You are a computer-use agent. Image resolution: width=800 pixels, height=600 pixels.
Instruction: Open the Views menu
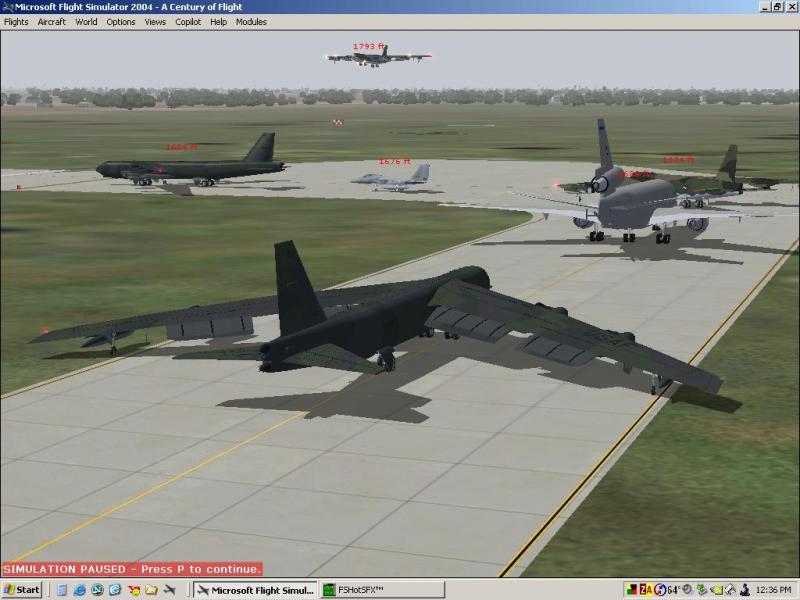pyautogui.click(x=155, y=22)
